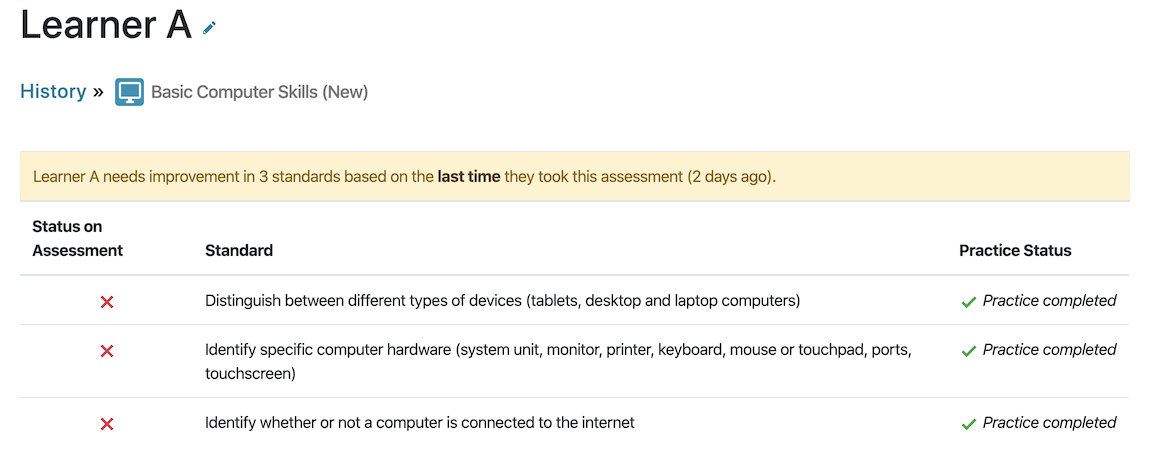Click the red X for device types standard
Image resolution: width=1156 pixels, height=472 pixels.
[107, 301]
